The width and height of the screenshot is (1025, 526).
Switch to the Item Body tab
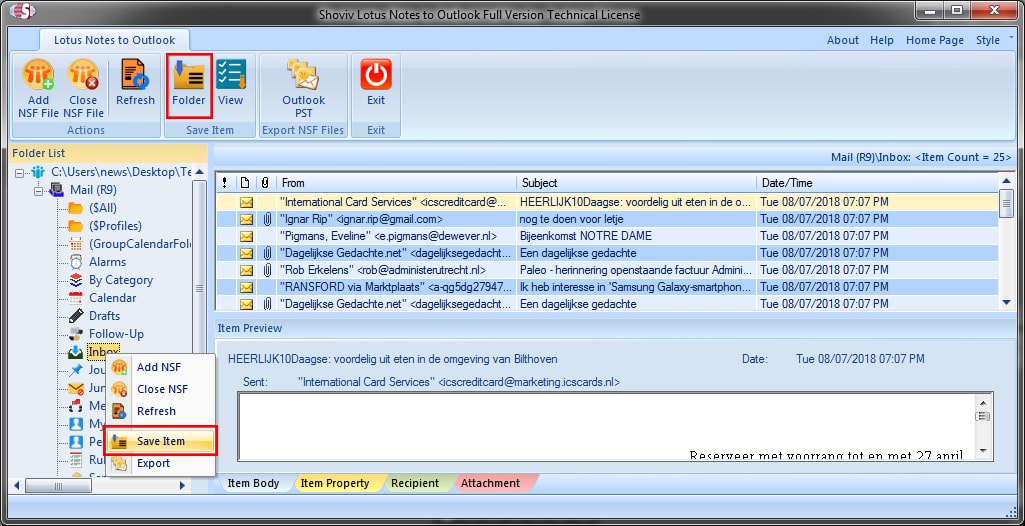pos(254,484)
